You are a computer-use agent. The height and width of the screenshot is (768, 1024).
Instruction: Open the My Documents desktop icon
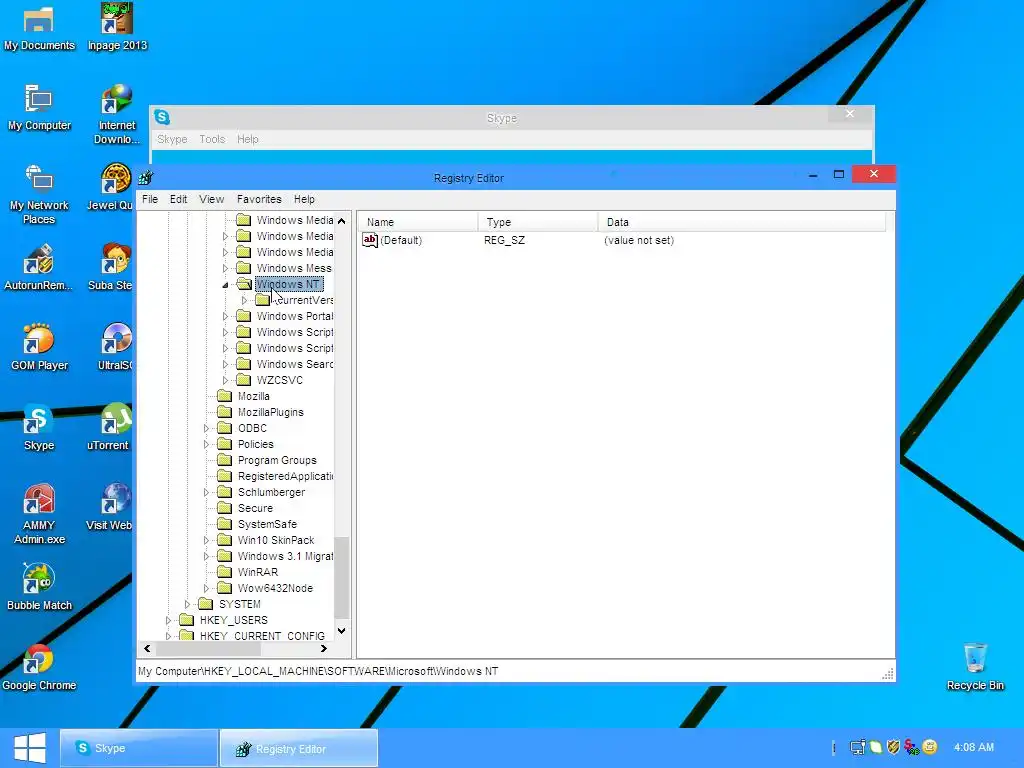(x=39, y=27)
